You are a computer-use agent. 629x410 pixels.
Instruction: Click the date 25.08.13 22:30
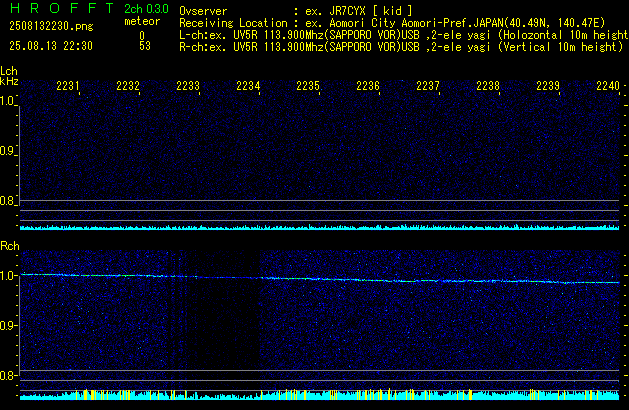pos(51,46)
